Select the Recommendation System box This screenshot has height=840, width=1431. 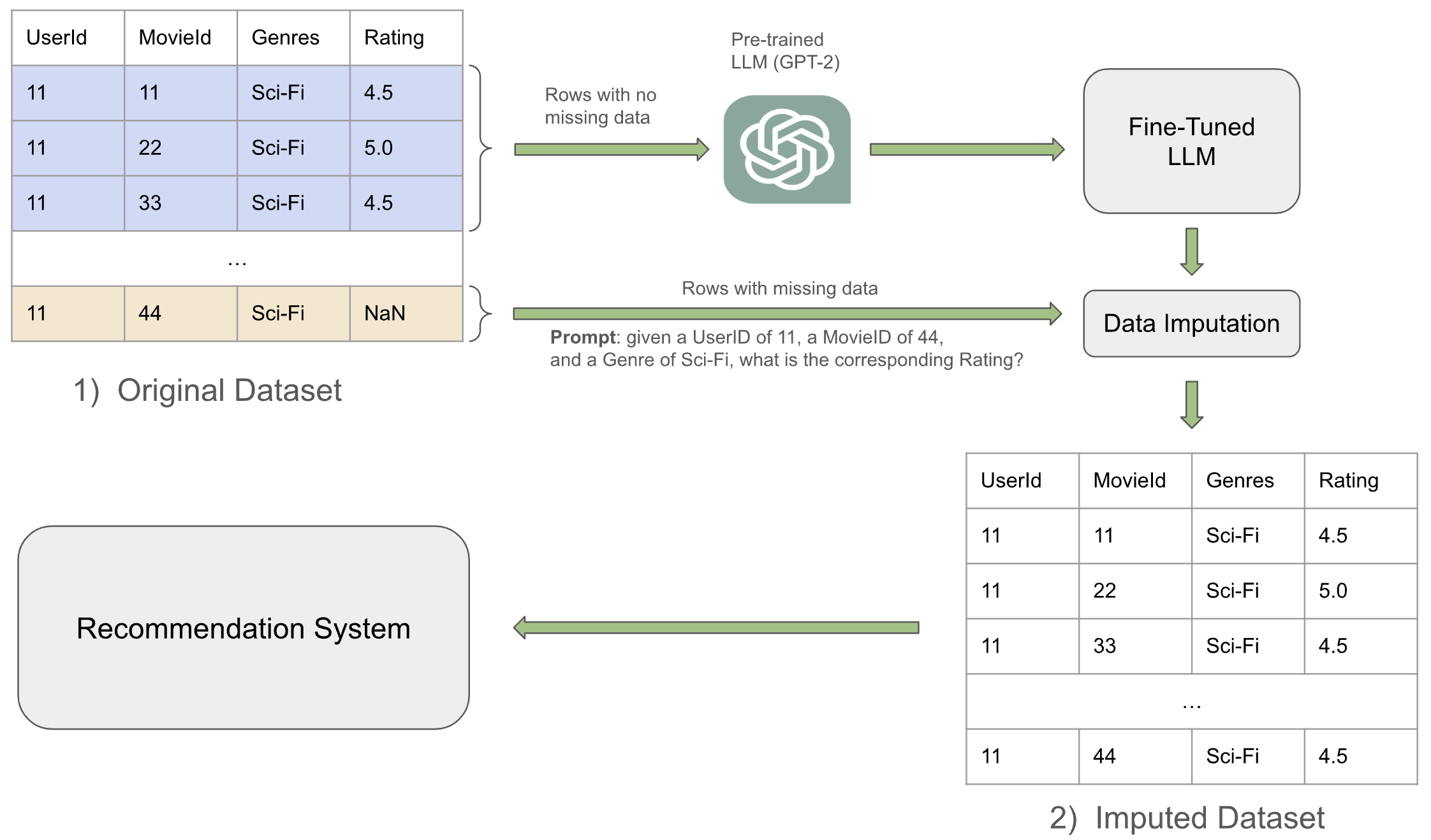[244, 628]
